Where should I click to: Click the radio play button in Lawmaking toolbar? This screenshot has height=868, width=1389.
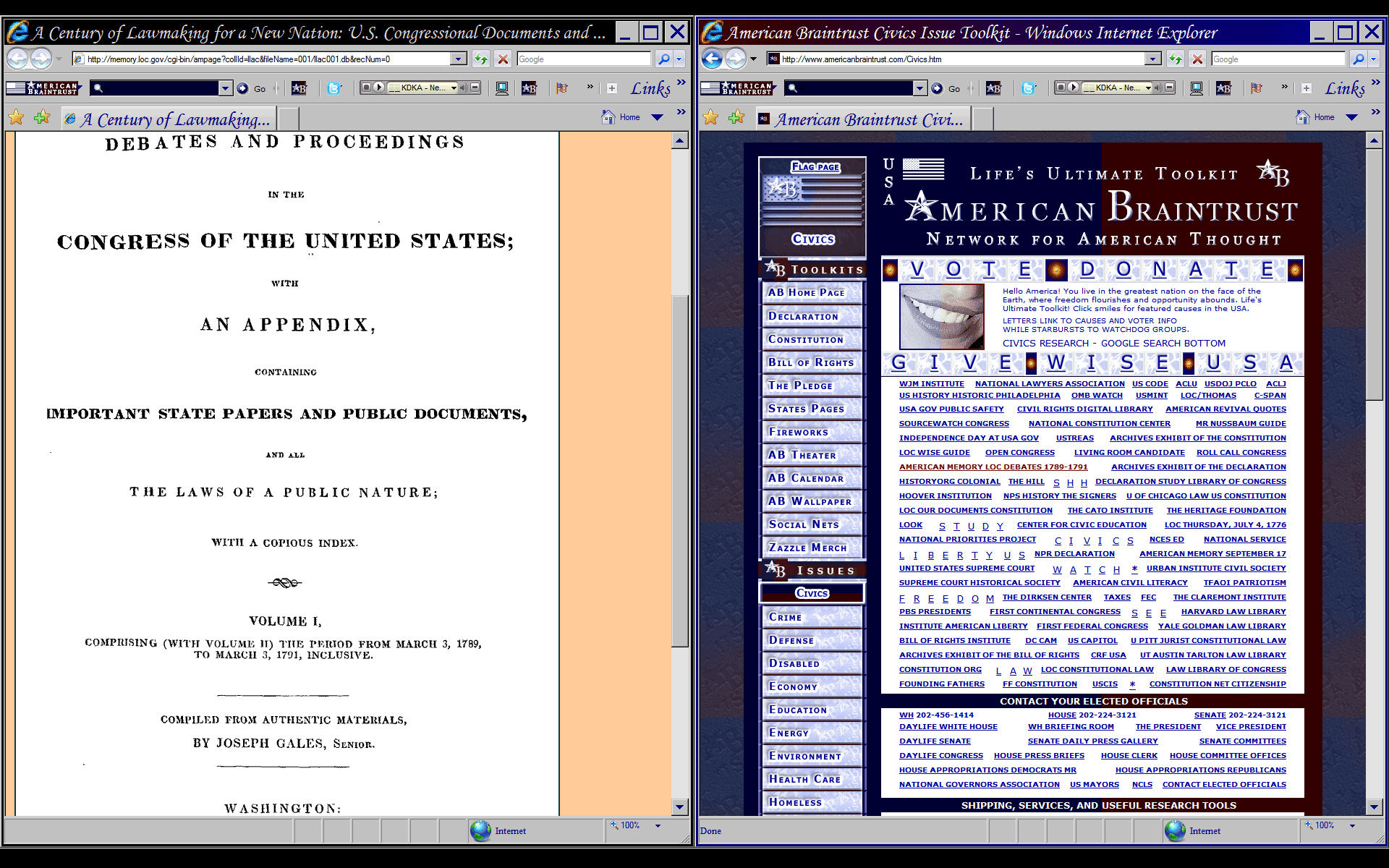[x=378, y=88]
